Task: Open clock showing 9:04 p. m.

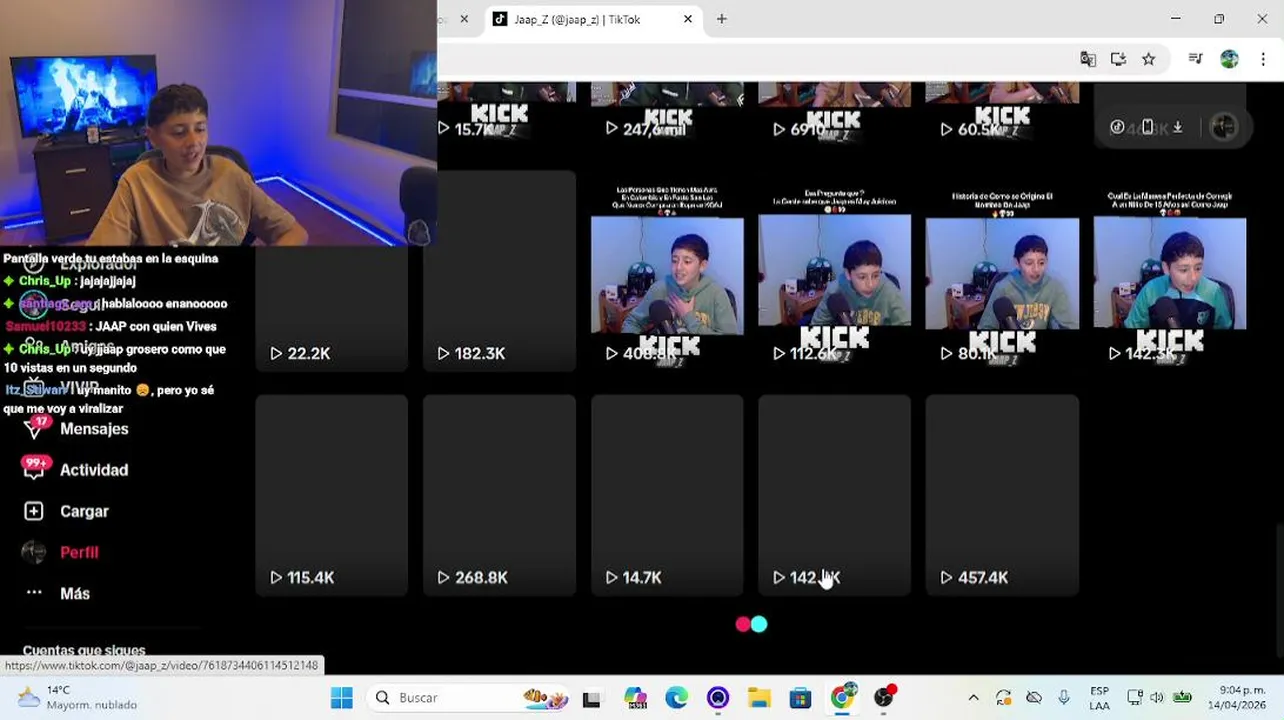Action: (1236, 698)
